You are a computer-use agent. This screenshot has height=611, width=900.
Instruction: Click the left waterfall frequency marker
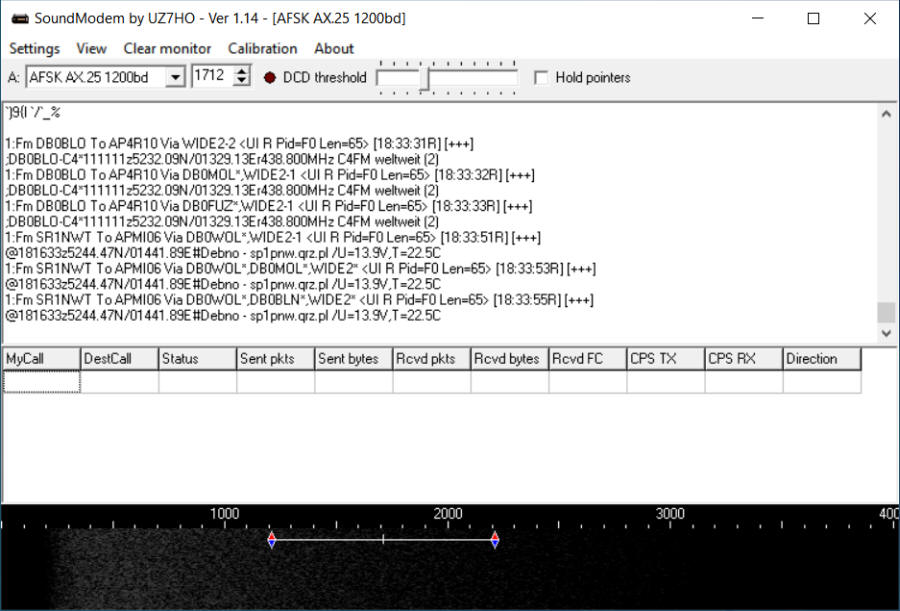[x=271, y=540]
